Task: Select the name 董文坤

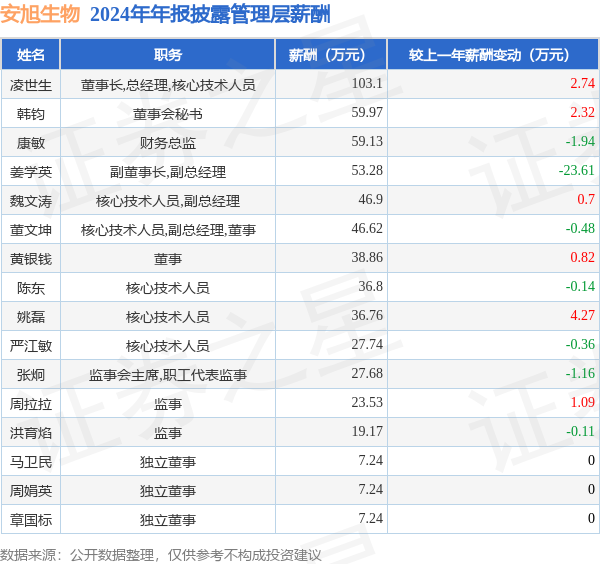Action: coord(31,230)
